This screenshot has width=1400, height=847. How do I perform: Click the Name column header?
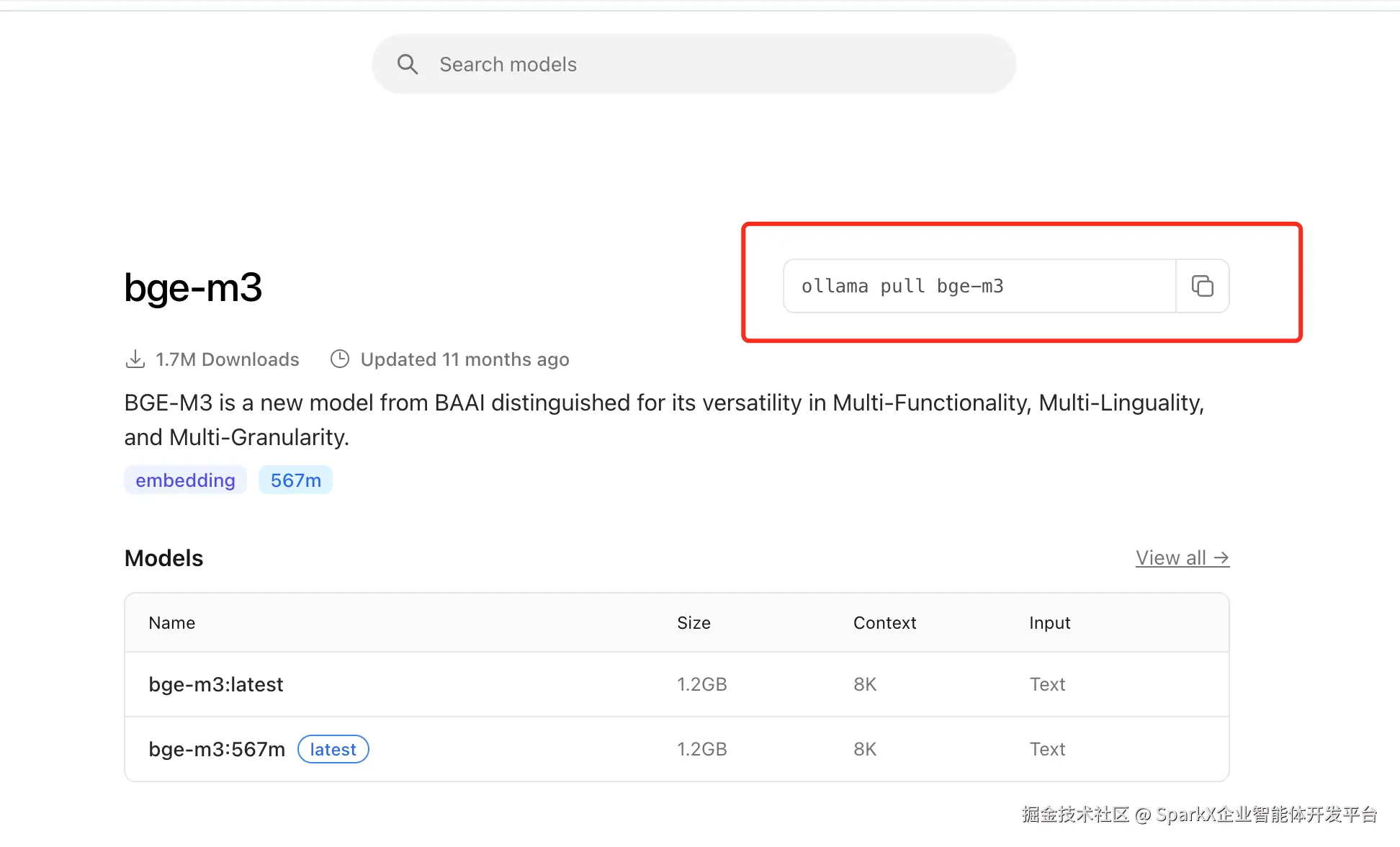click(171, 623)
